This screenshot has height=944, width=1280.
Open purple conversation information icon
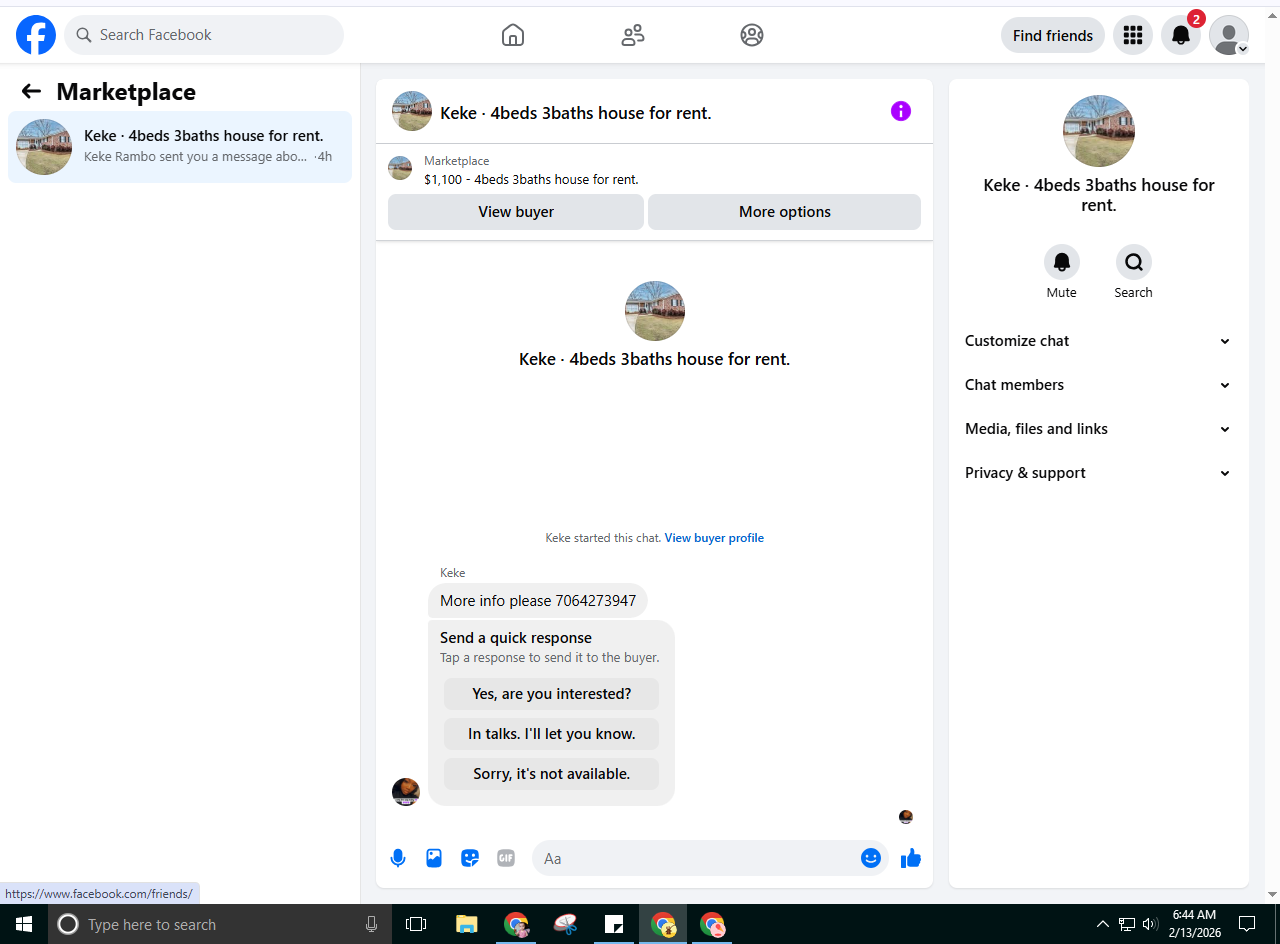pos(900,111)
